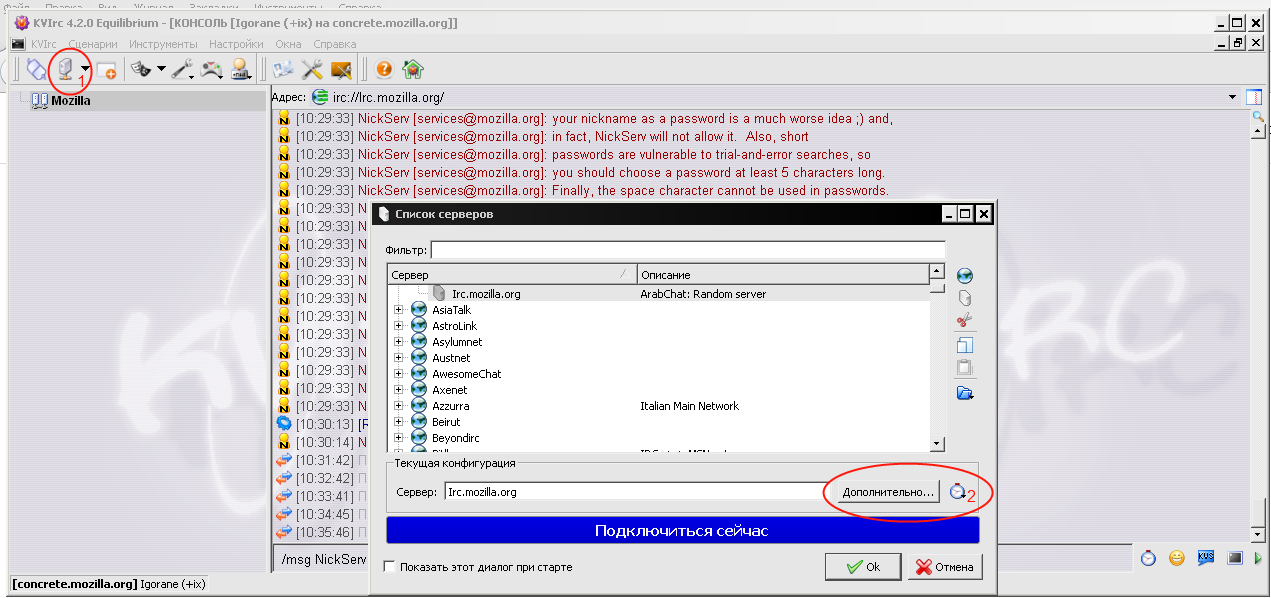Click the ID card toolbar icon
Viewport: 1271px width, 598px height.
click(283, 69)
